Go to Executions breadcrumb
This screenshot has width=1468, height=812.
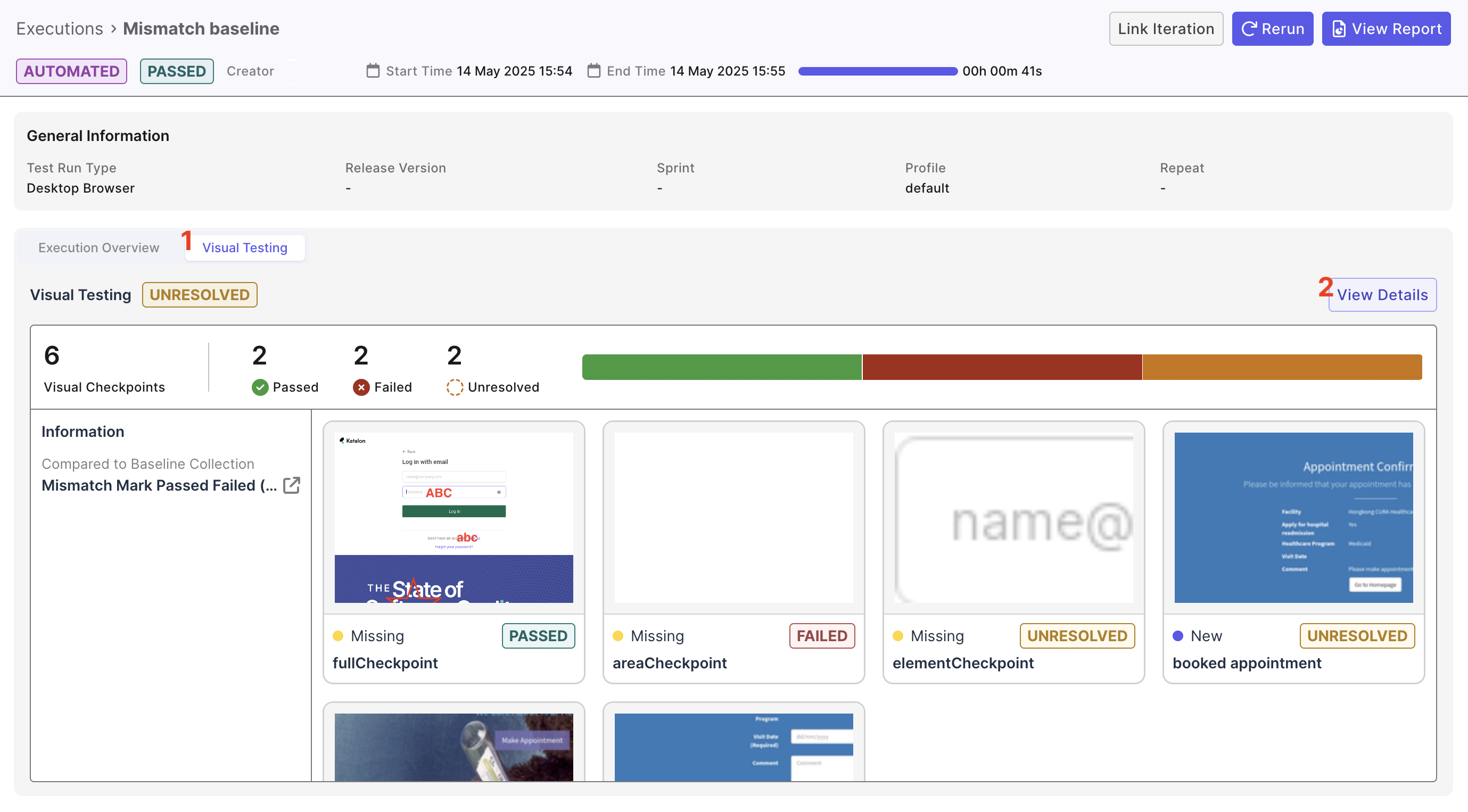click(59, 29)
